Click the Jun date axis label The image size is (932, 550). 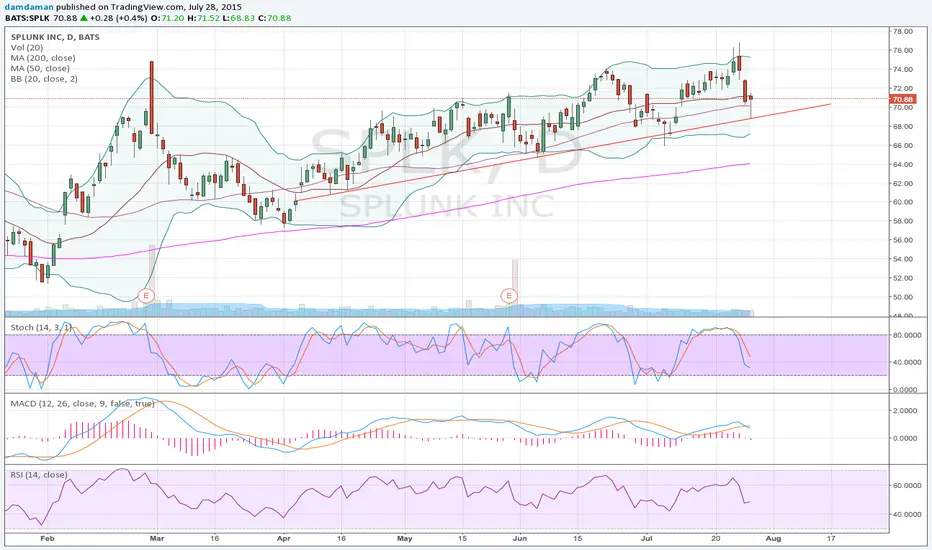[x=519, y=539]
